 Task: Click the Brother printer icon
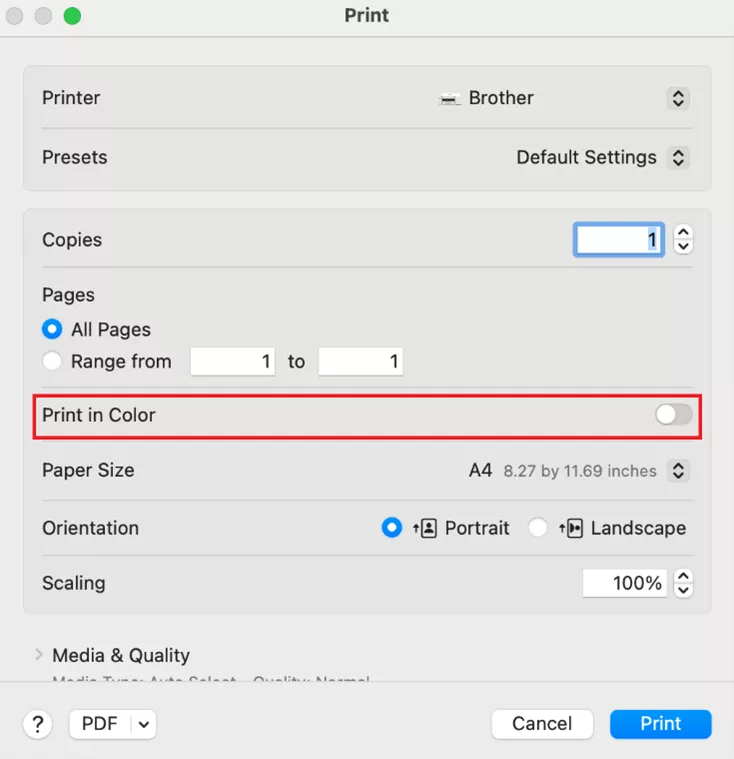coord(449,99)
